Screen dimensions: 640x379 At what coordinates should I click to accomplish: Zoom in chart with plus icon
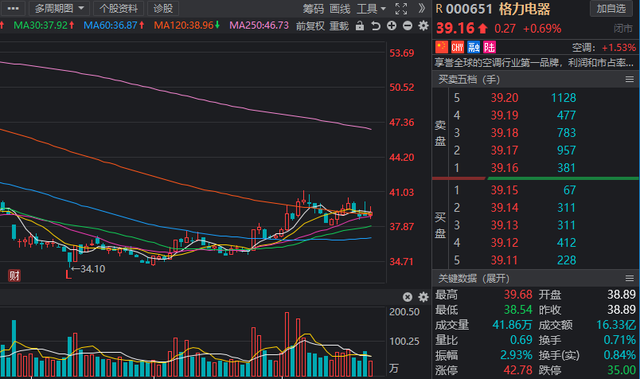(391, 26)
